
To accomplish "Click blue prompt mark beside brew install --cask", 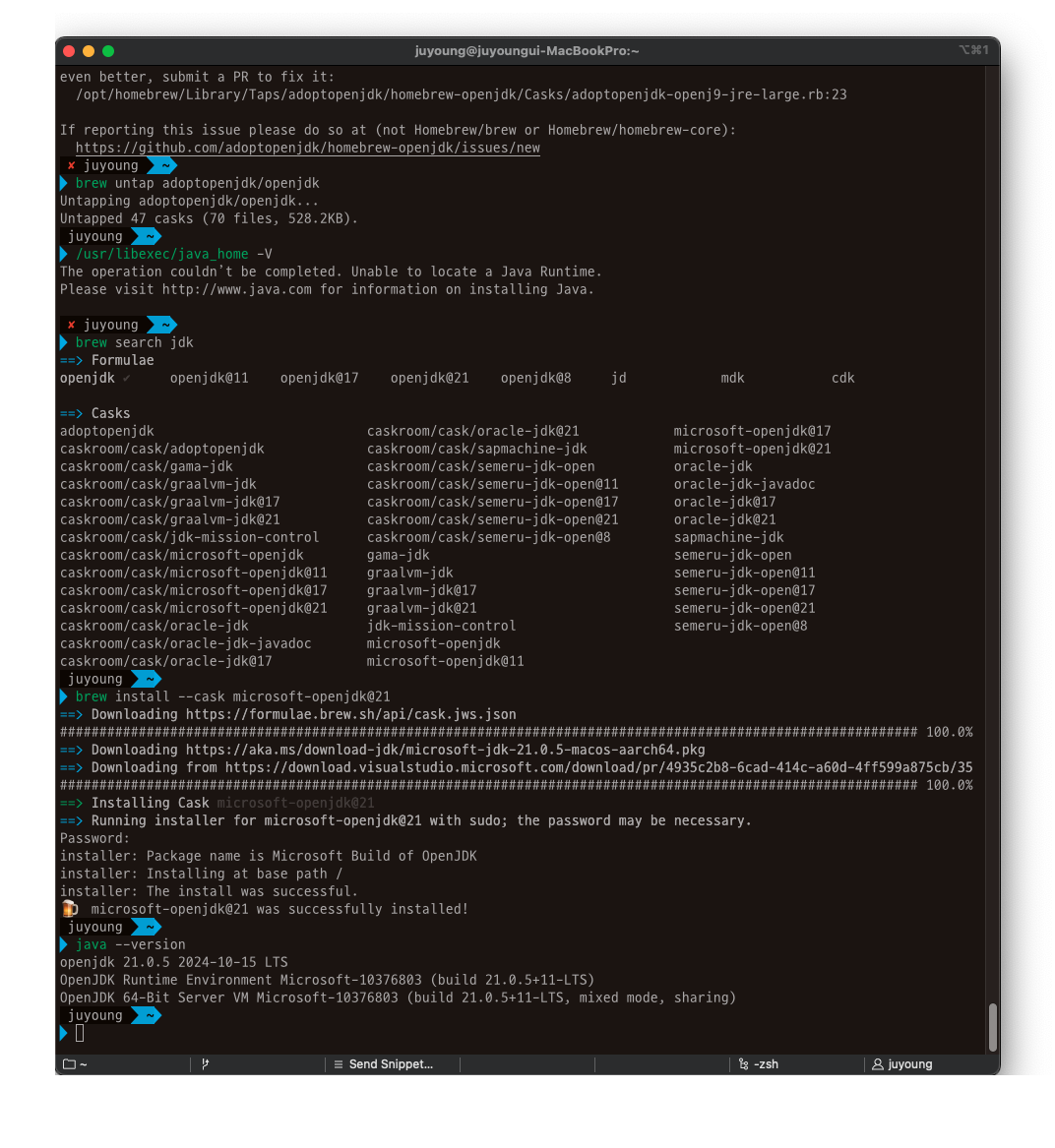I will click(x=64, y=697).
